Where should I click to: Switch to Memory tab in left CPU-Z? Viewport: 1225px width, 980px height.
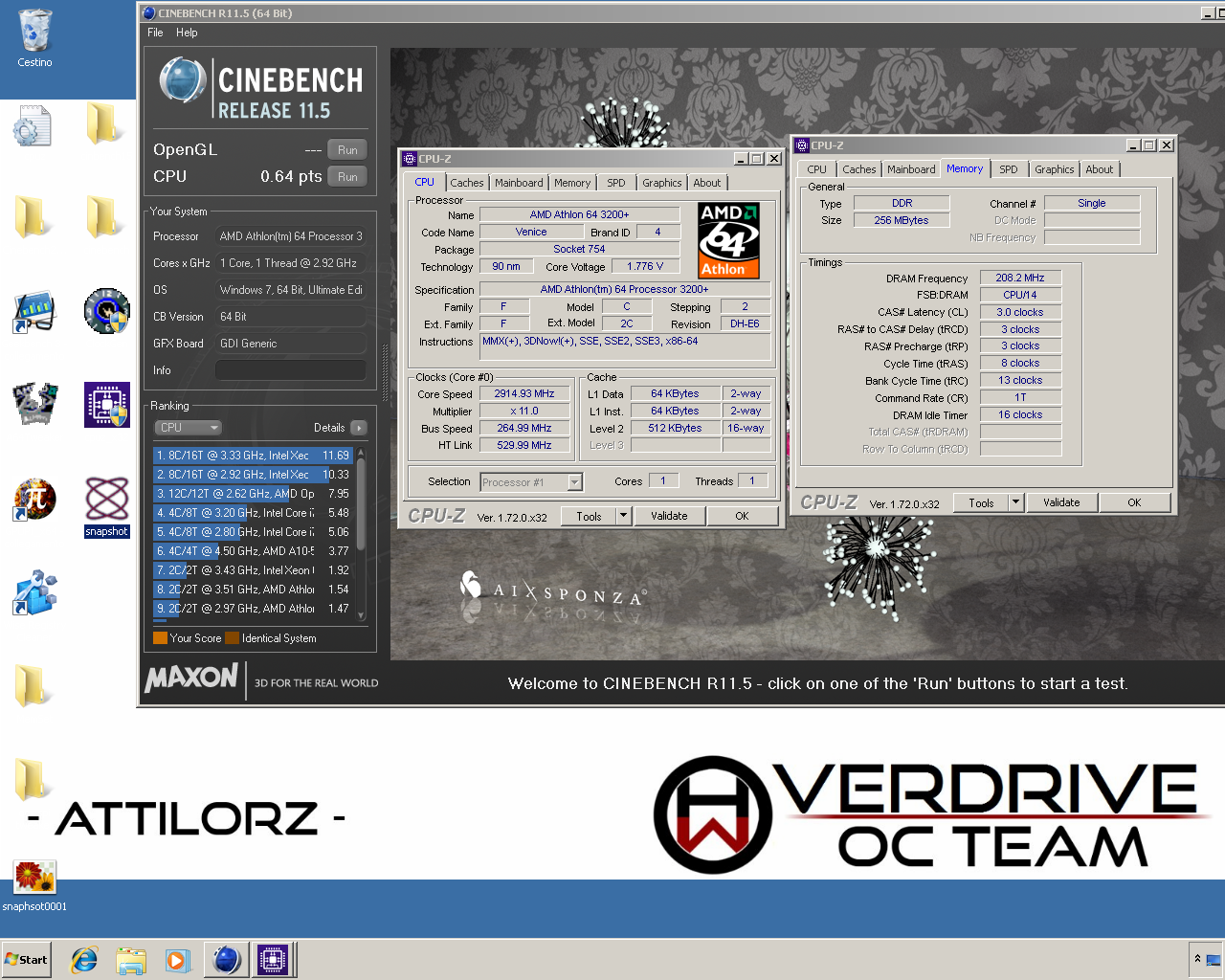572,183
